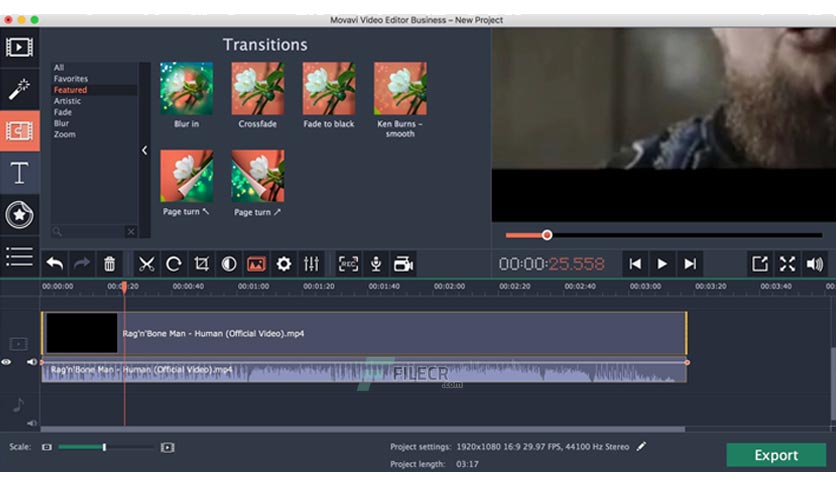The height and width of the screenshot is (484, 836).
Task: Capture video with camera icon
Action: point(404,264)
